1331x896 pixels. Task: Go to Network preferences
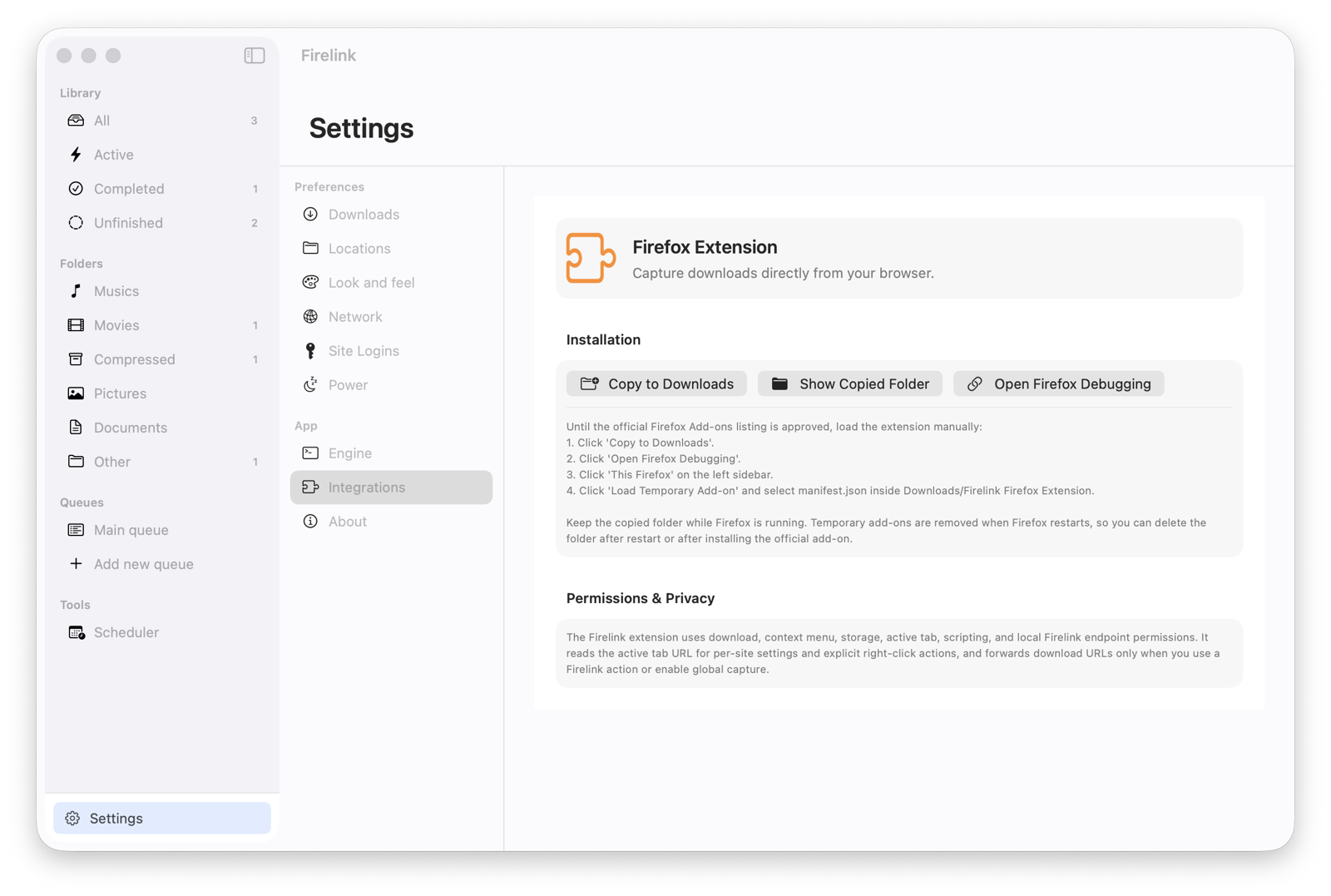pos(391,317)
